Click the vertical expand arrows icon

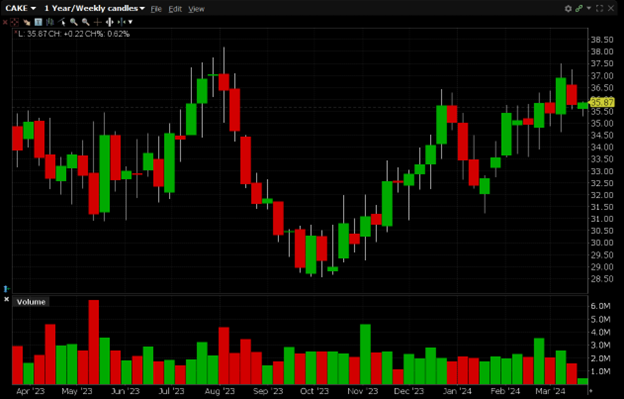109,22
